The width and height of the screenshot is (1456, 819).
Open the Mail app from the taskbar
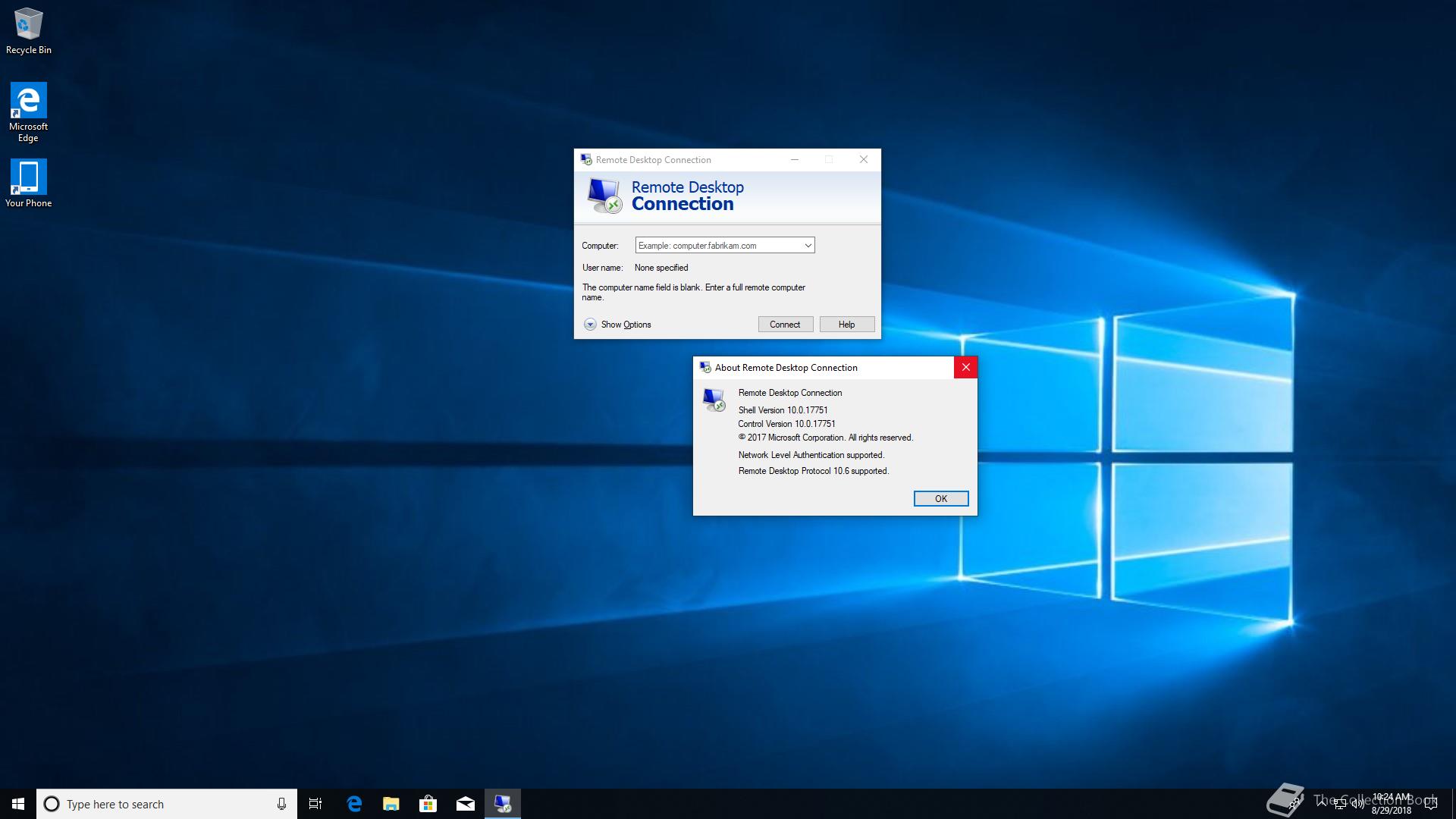(x=466, y=804)
